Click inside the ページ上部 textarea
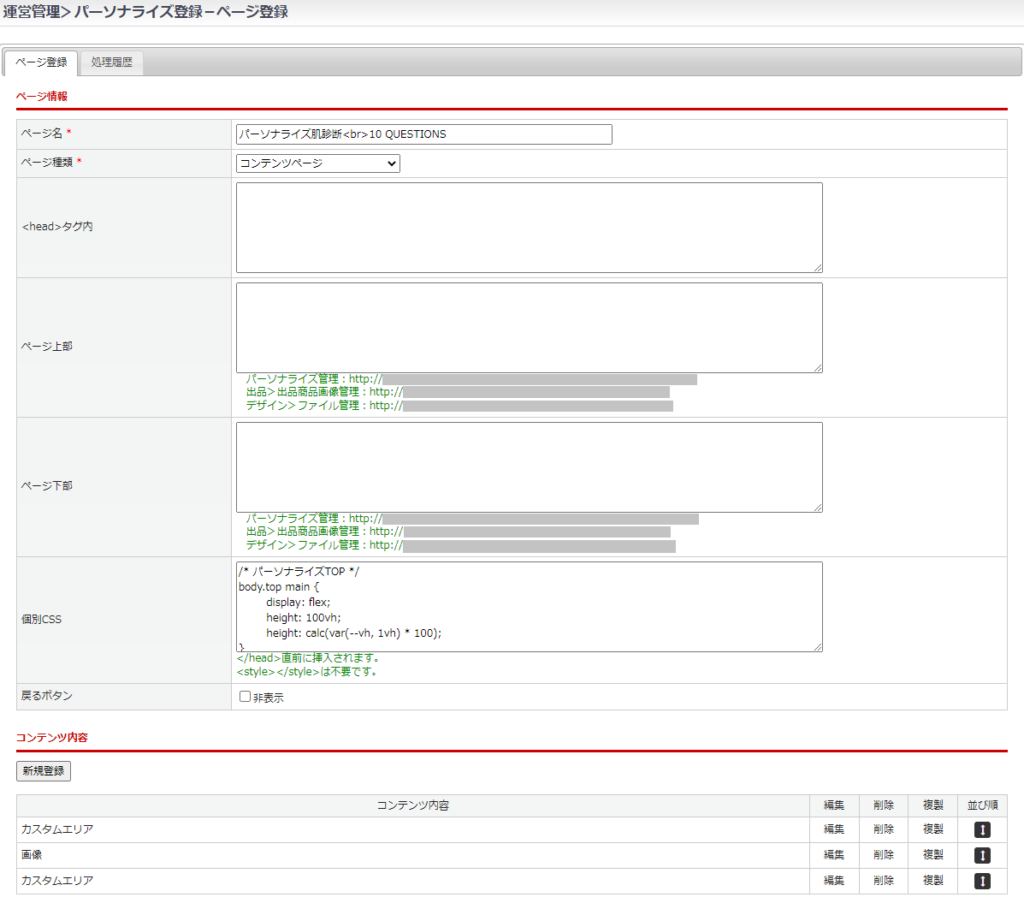This screenshot has width=1024, height=903. coord(529,327)
